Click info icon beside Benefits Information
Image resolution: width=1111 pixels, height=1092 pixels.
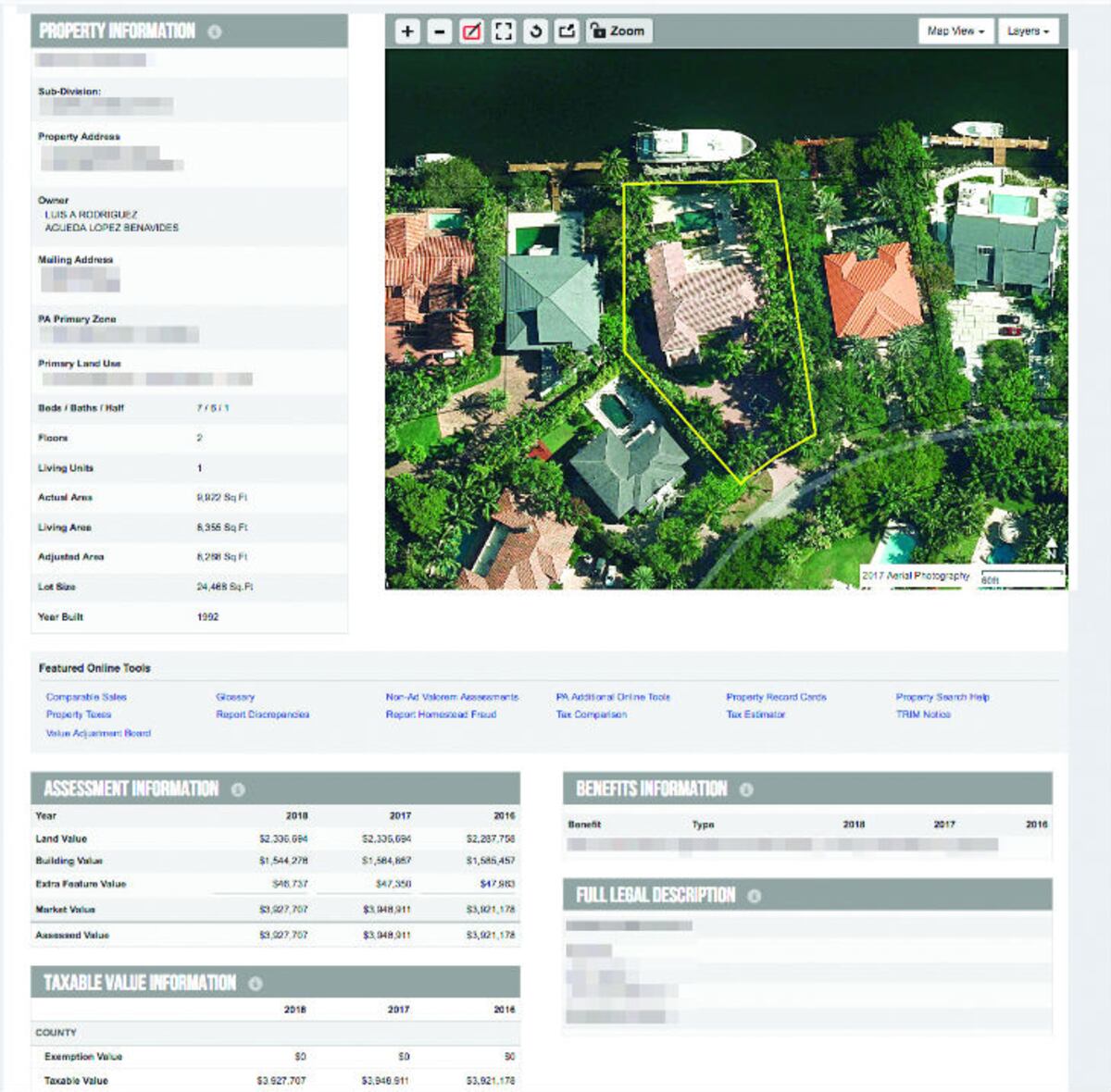(746, 789)
